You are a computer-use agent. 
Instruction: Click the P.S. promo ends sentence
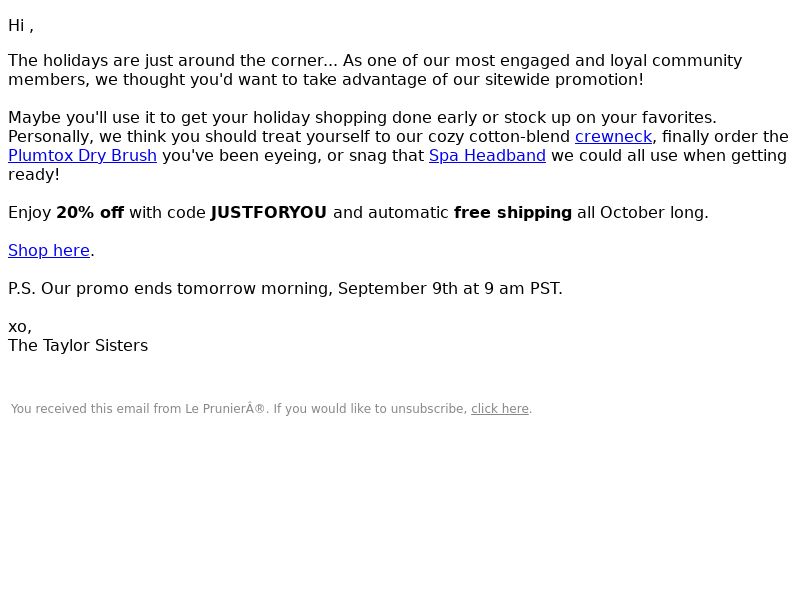[x=285, y=289]
